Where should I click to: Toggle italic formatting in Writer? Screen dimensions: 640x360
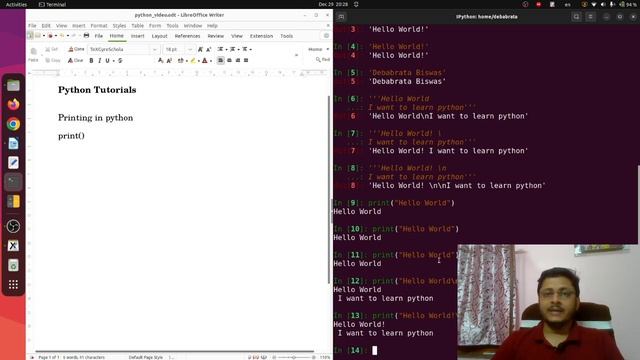coord(100,60)
